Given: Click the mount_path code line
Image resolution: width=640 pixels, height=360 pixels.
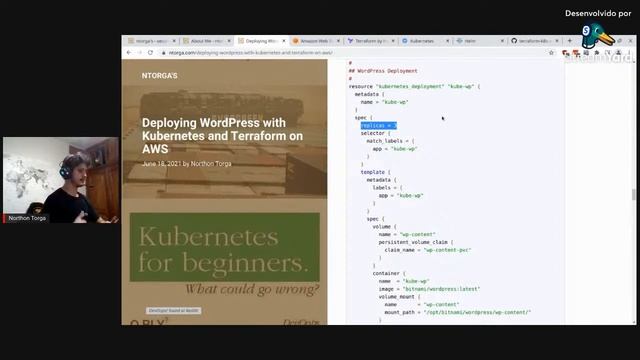Looking at the screenshot, I should (x=458, y=312).
